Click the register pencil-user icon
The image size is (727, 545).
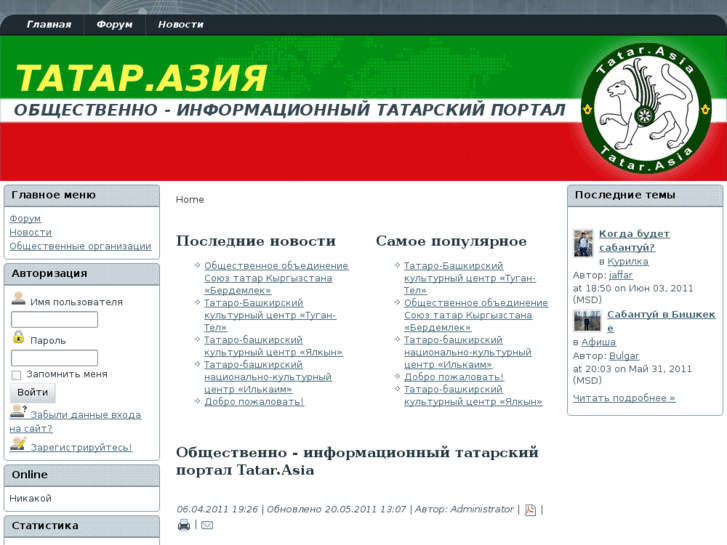click(x=18, y=443)
